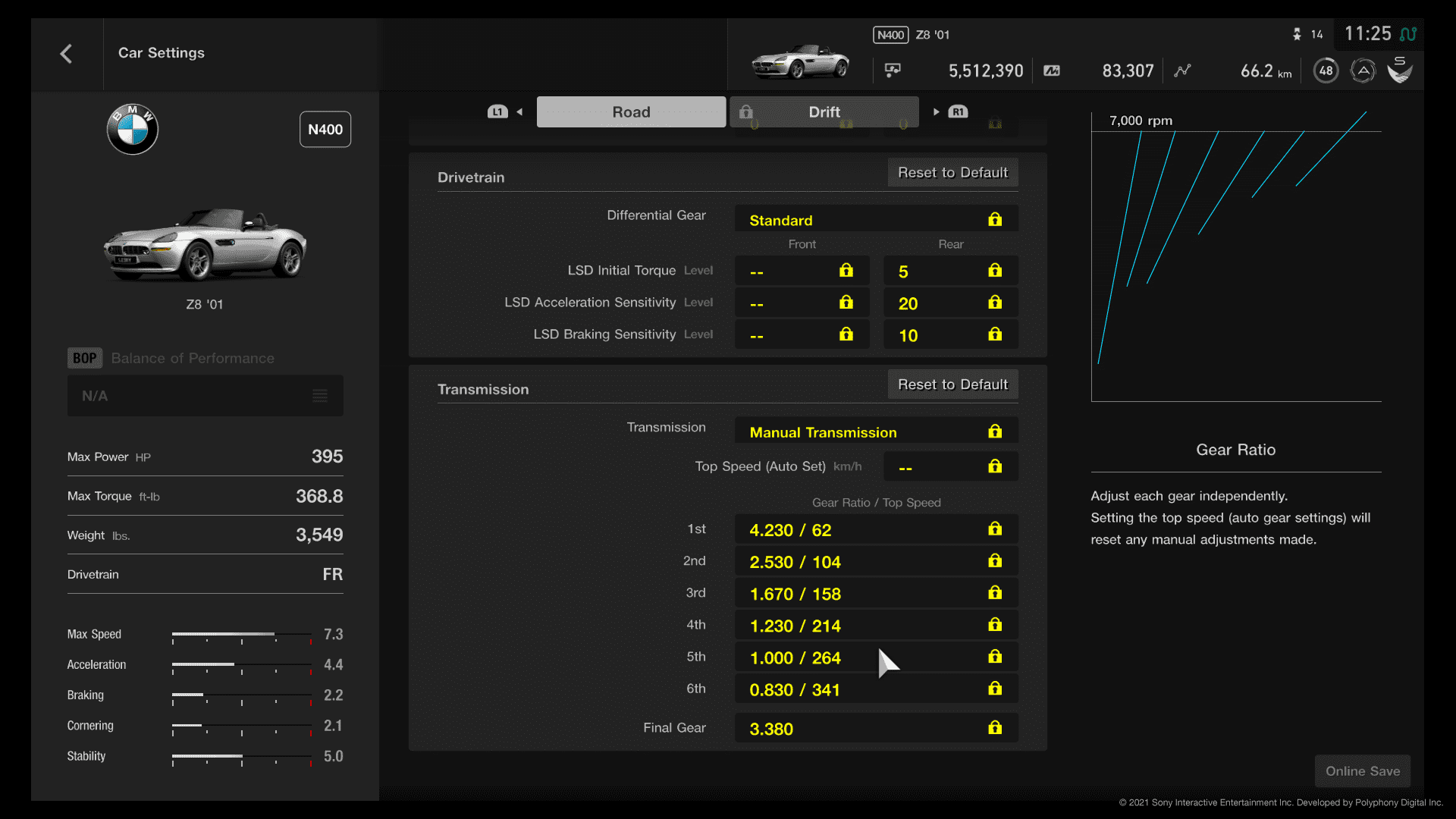
Task: Click the Weight 3,549 lbs value
Action: [x=319, y=535]
